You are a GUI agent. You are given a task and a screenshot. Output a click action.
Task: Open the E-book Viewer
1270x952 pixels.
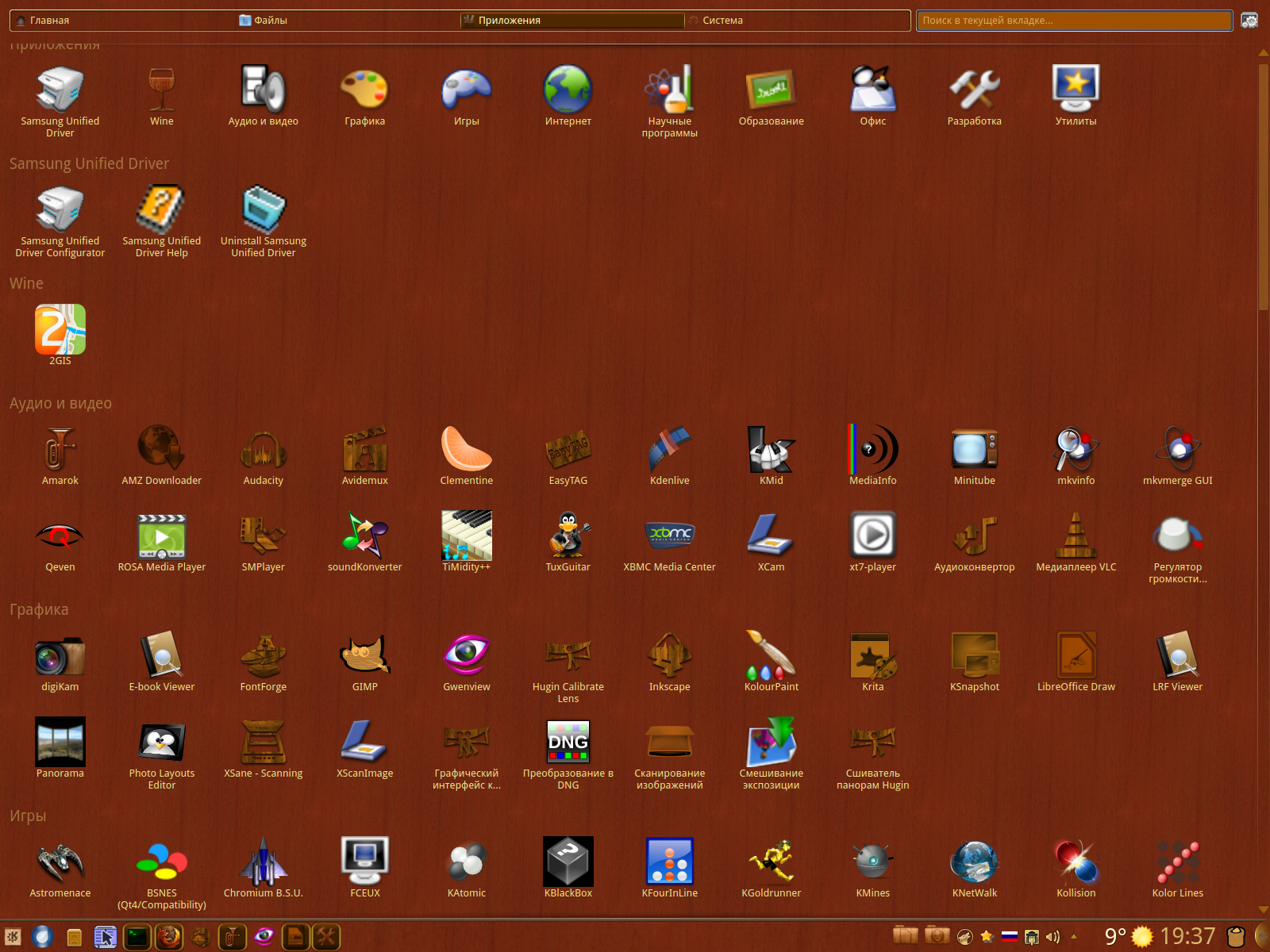click(162, 662)
